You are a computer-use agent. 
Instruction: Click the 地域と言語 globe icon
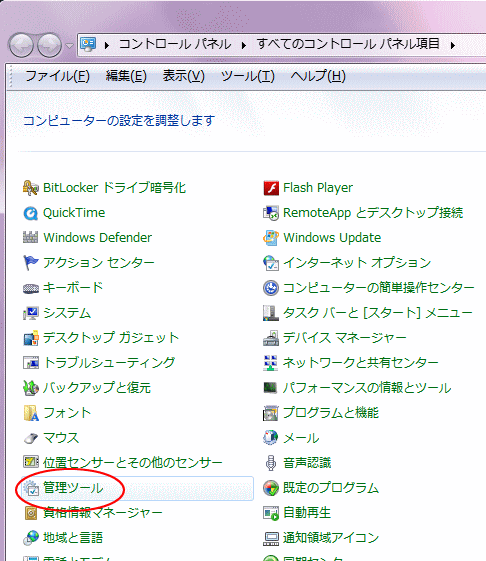coord(30,538)
